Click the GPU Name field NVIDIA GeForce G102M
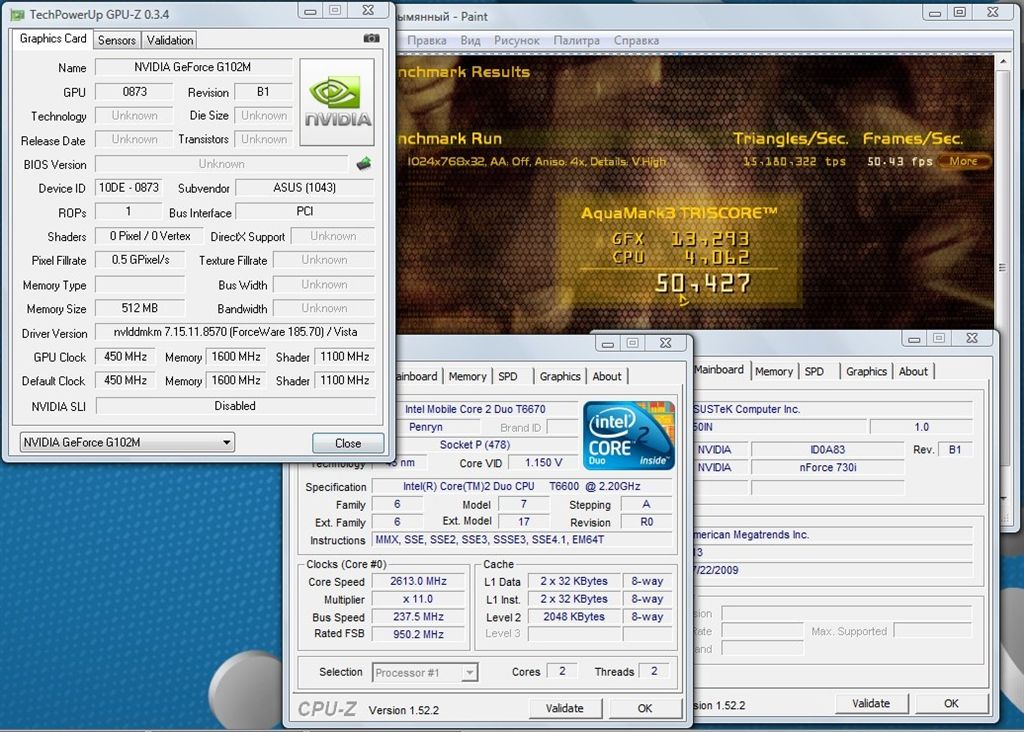Viewport: 1024px width, 732px height. [193, 67]
